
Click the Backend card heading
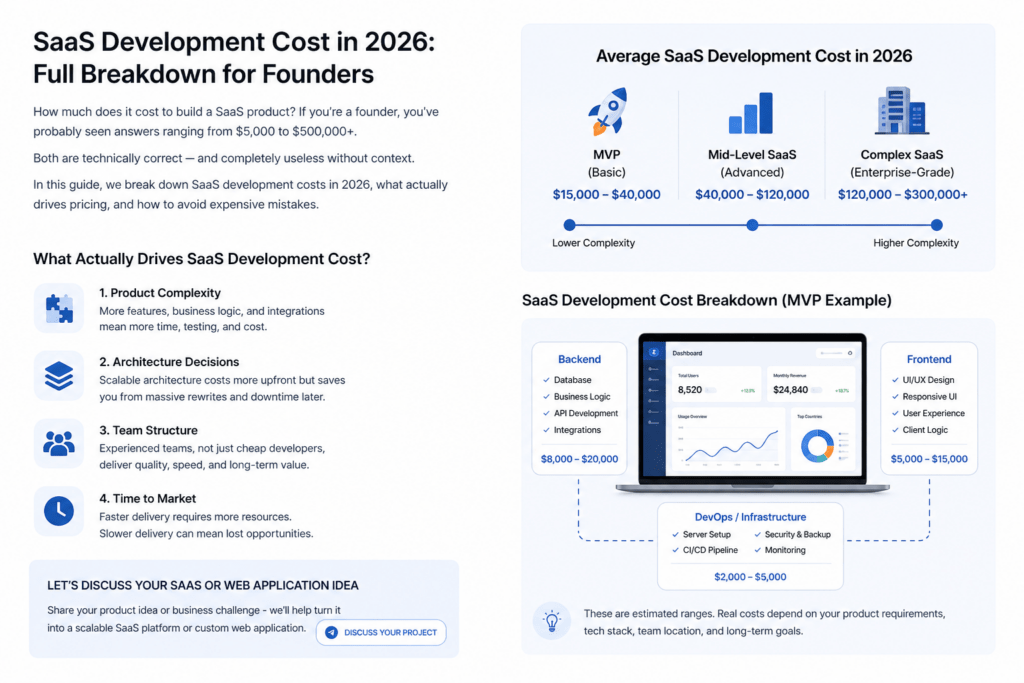click(x=579, y=359)
